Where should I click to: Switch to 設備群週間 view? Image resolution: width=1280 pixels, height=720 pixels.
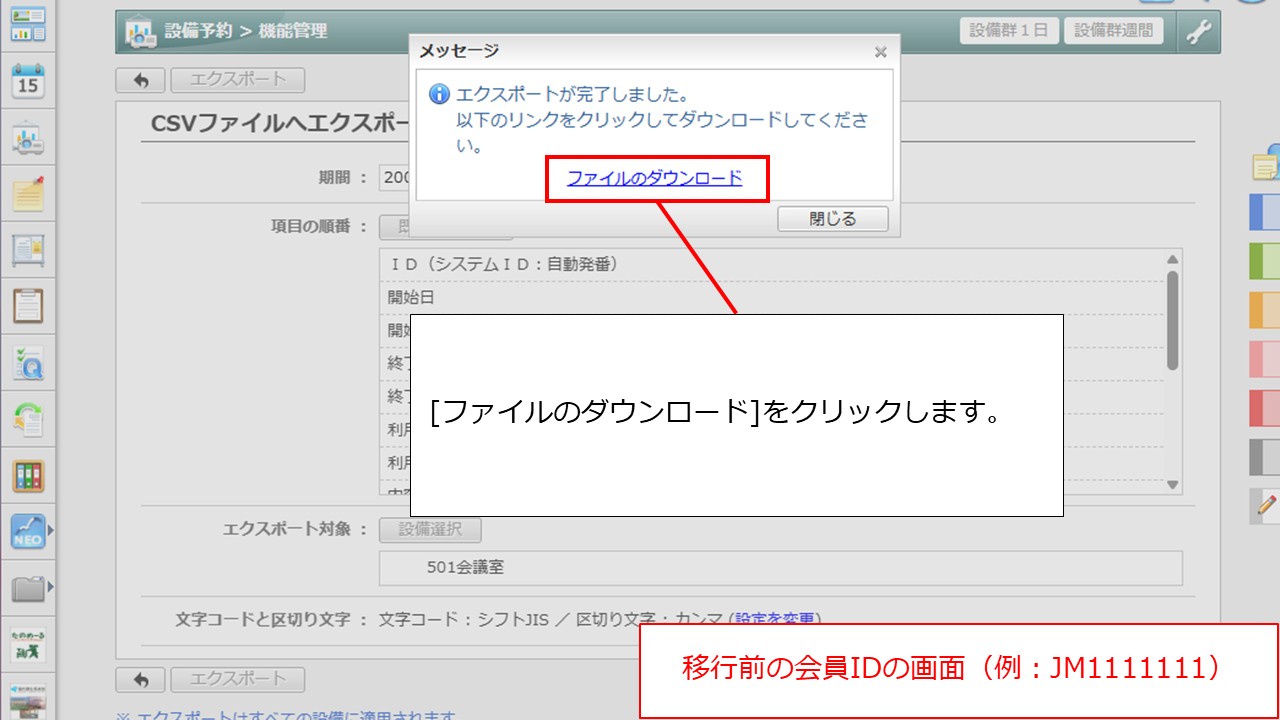[1113, 31]
